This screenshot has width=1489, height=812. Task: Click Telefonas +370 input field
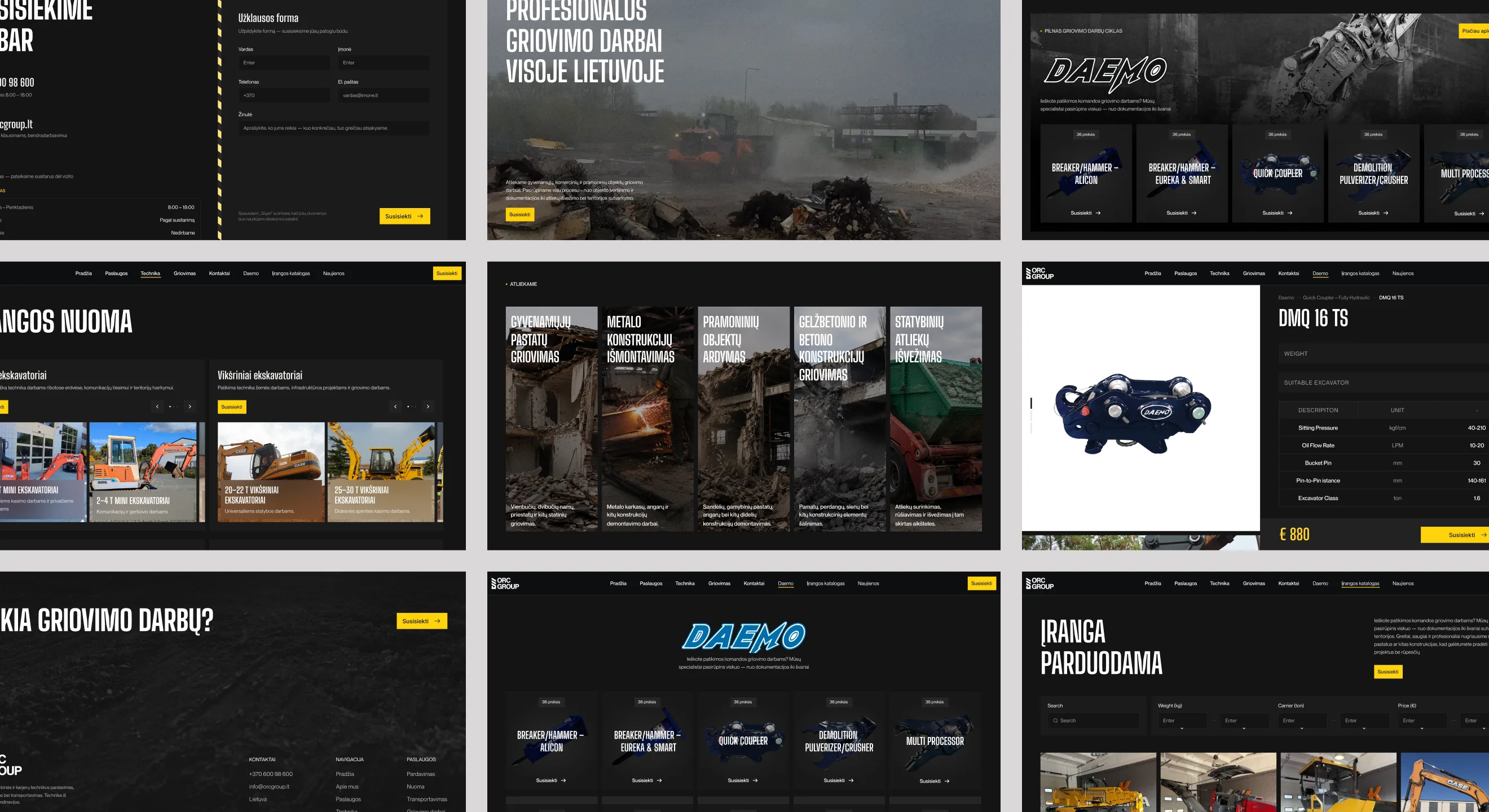284,95
